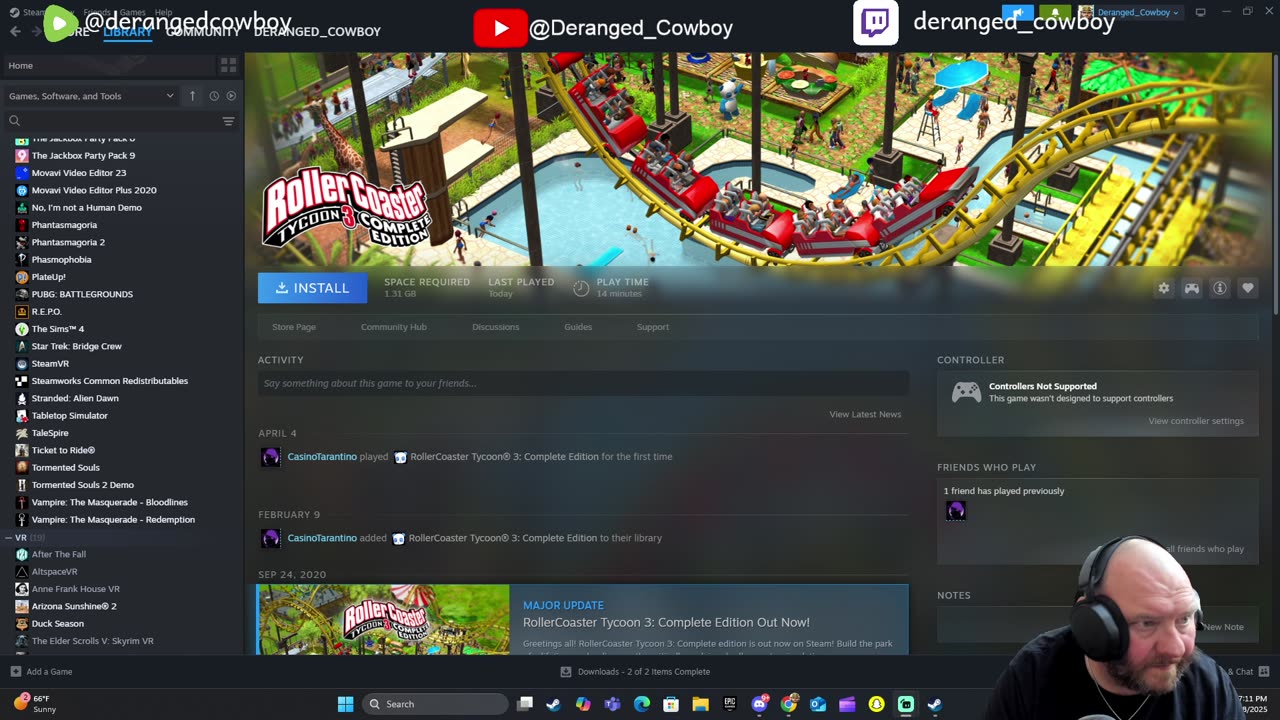The image size is (1280, 720).
Task: Open Discussions tab for the game
Action: point(495,327)
